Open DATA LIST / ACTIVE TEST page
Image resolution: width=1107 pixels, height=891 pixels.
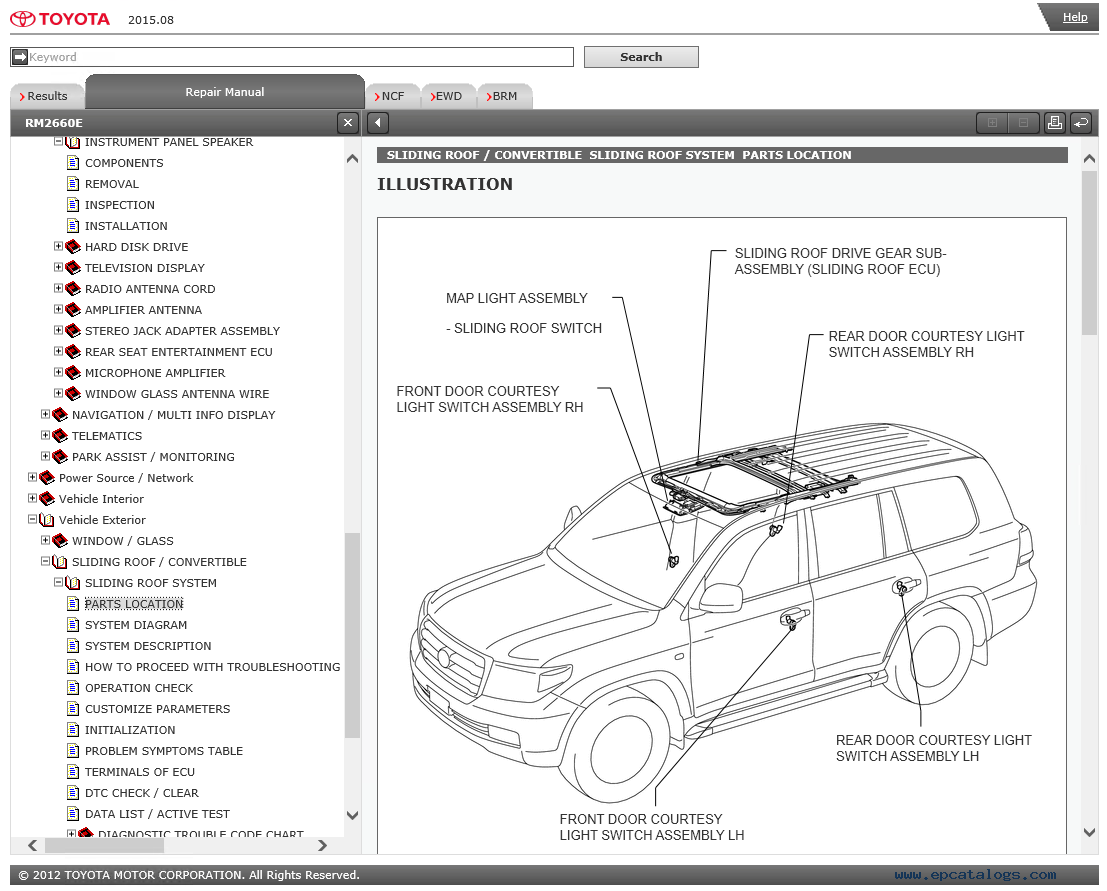157,814
